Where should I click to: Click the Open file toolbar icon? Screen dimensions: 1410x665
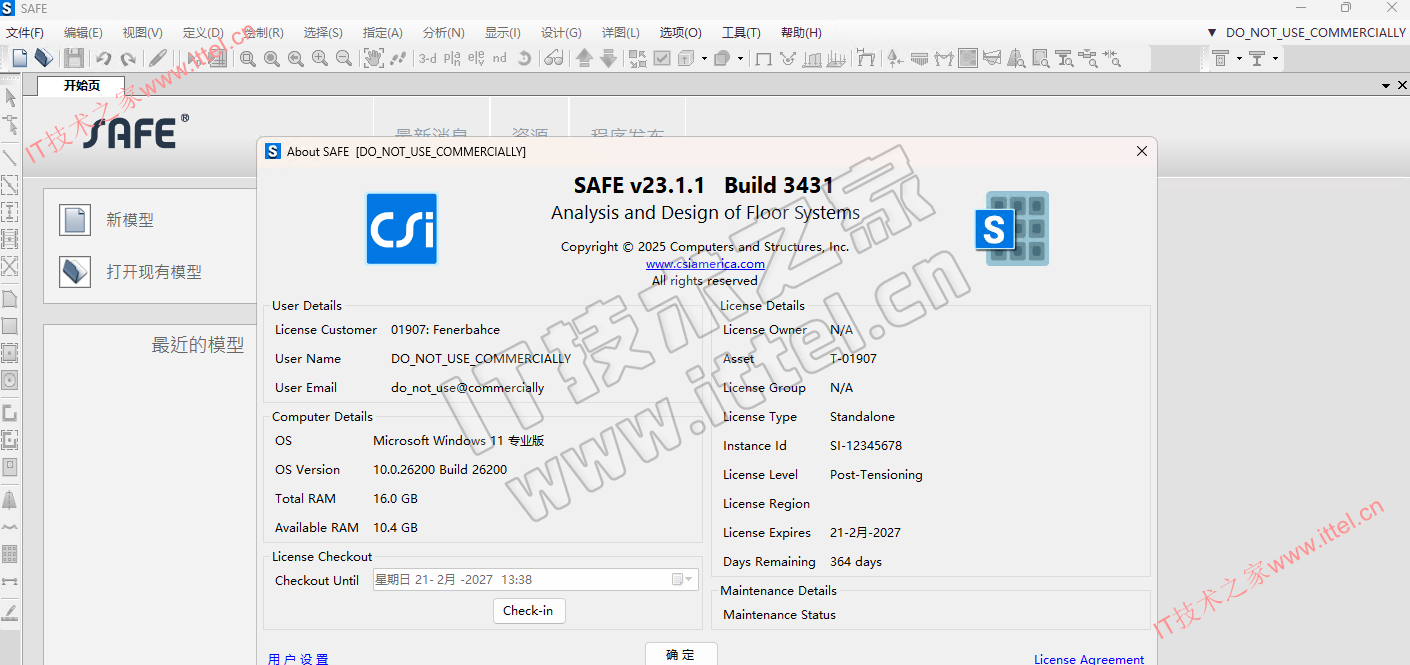(43, 58)
